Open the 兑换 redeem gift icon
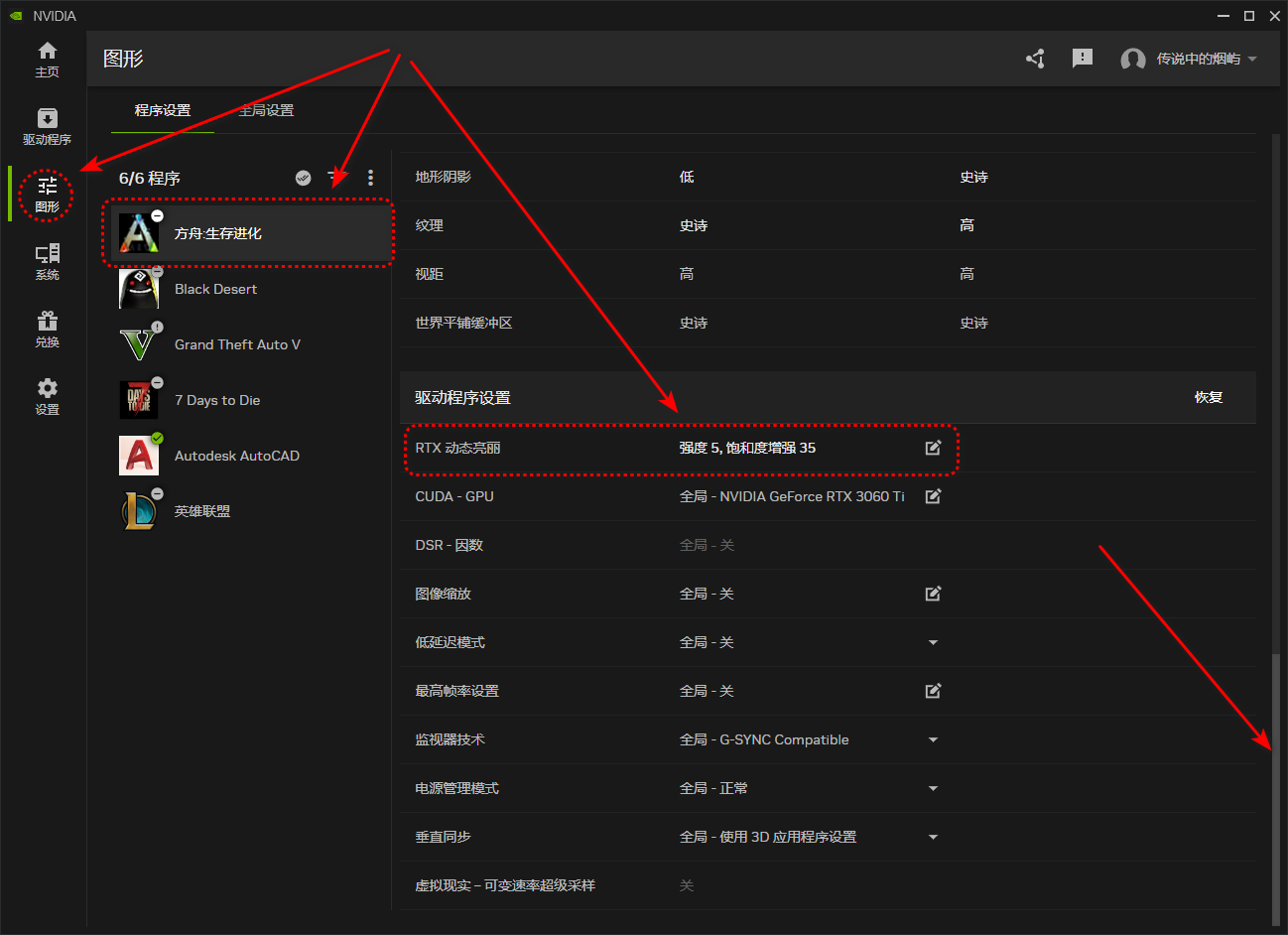This screenshot has width=1288, height=935. click(x=47, y=330)
